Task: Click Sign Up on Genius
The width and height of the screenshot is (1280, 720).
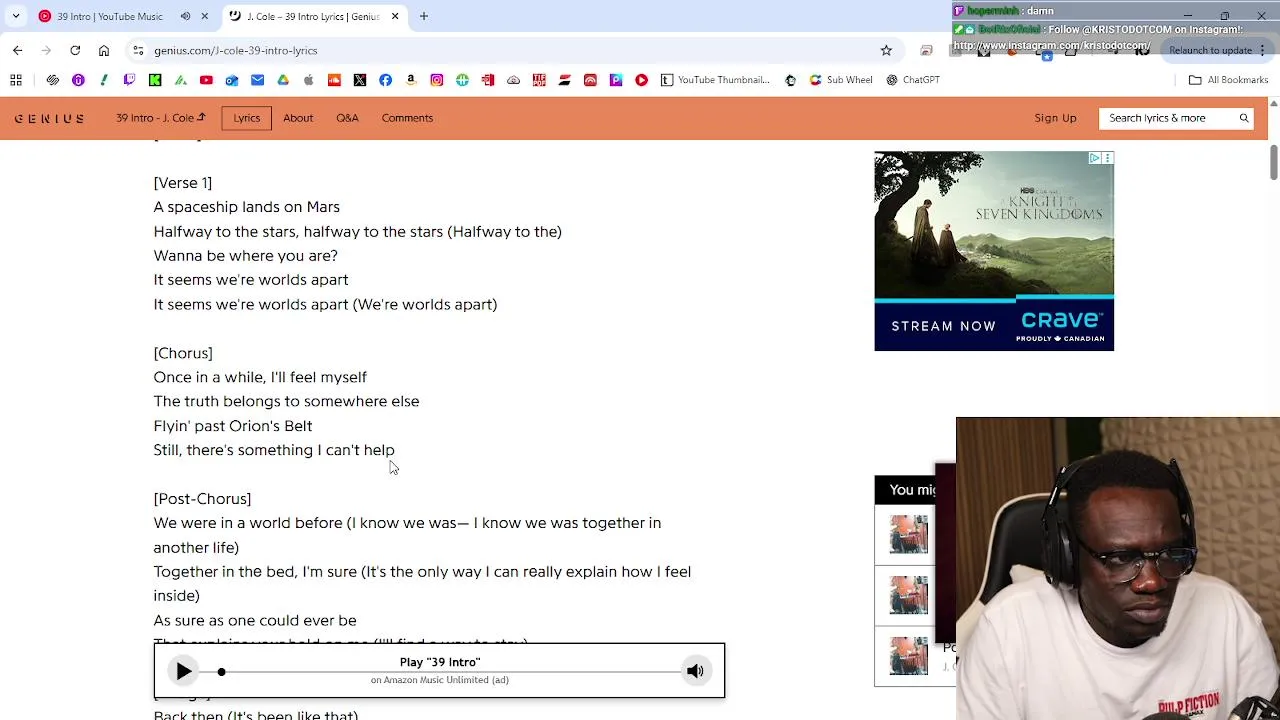Action: point(1055,118)
